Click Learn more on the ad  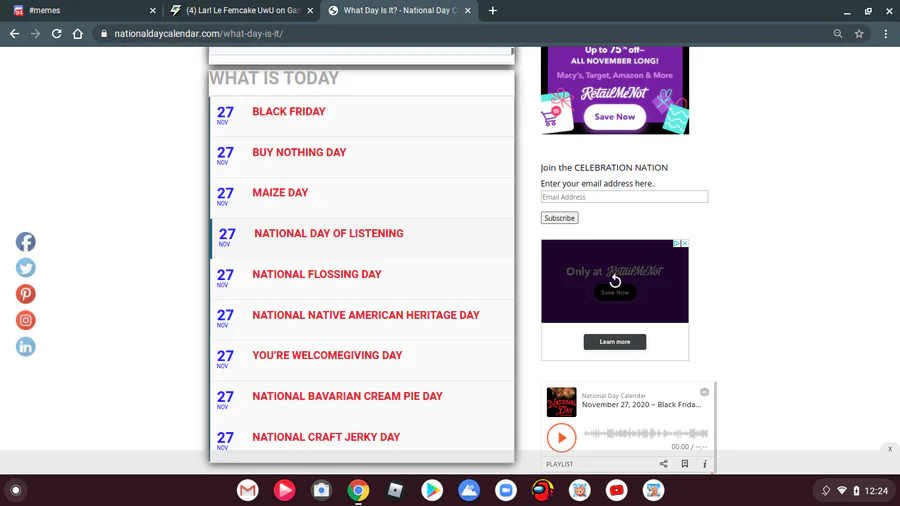point(615,342)
